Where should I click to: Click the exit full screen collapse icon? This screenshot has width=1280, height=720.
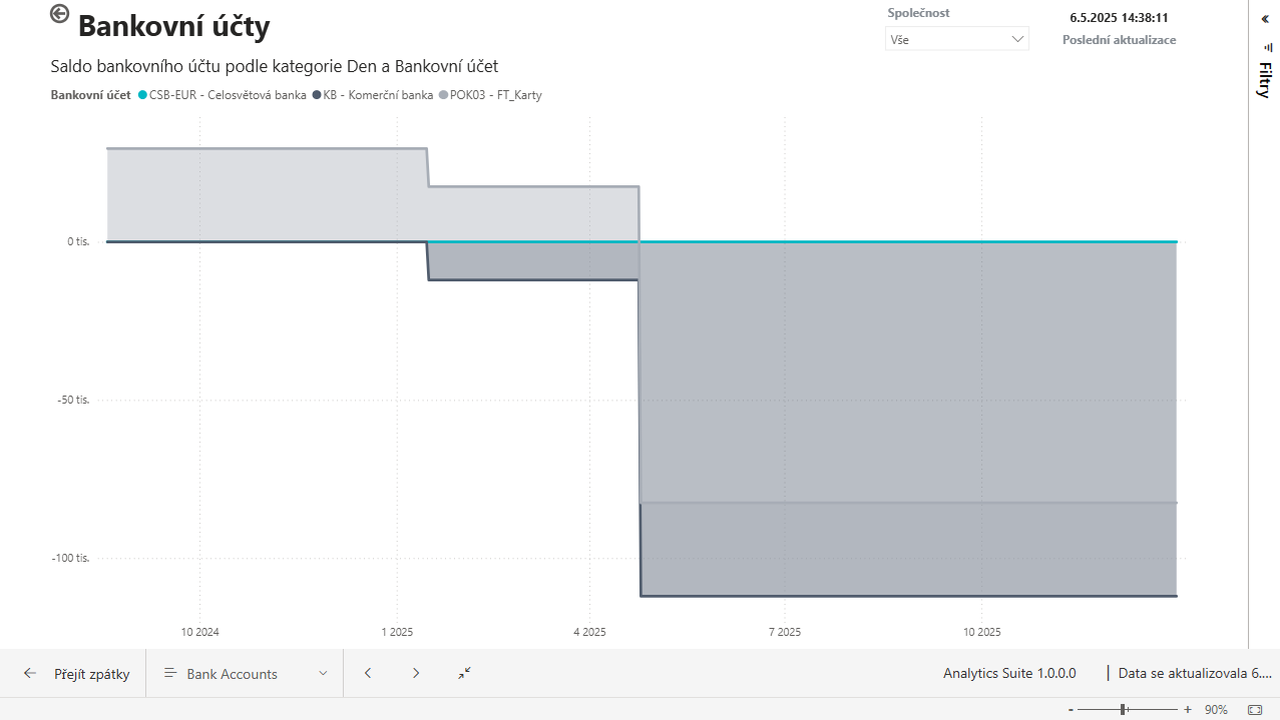(x=465, y=674)
